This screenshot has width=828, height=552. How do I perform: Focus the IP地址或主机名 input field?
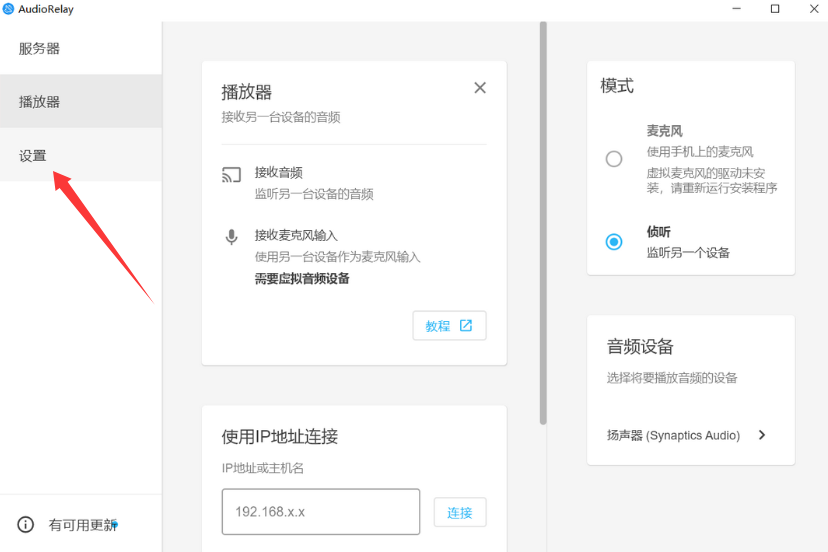(x=321, y=511)
